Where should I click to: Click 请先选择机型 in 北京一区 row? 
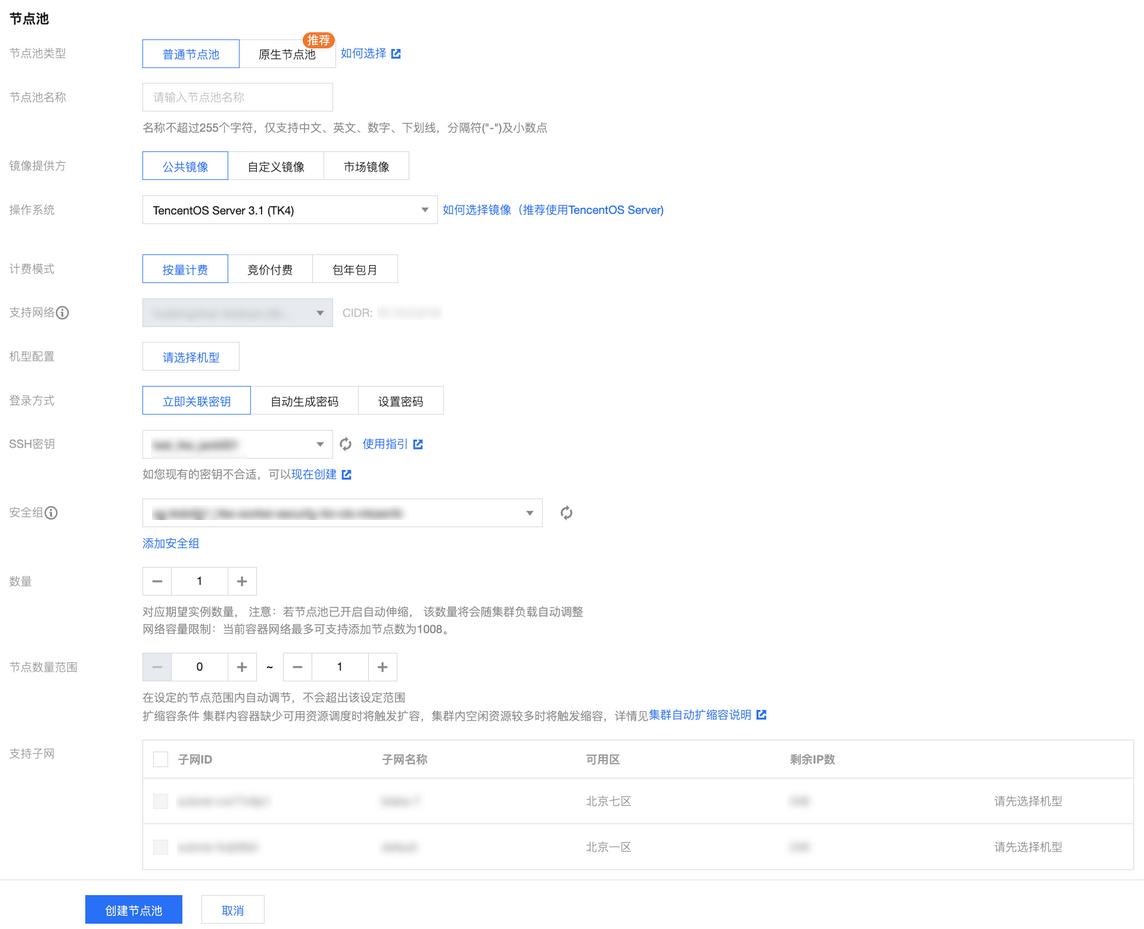(x=1028, y=847)
